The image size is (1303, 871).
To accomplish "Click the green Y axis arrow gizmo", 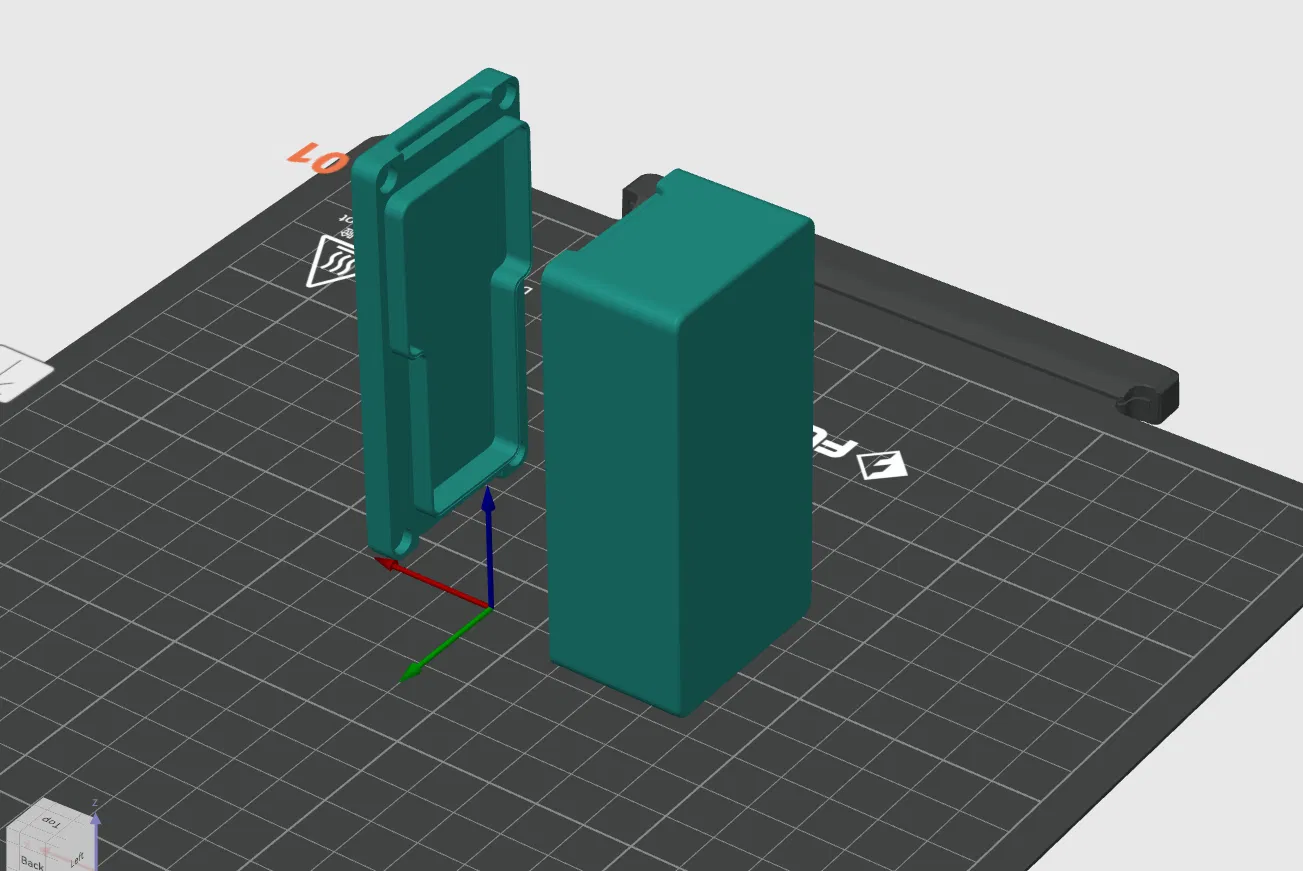I will pyautogui.click(x=445, y=645).
